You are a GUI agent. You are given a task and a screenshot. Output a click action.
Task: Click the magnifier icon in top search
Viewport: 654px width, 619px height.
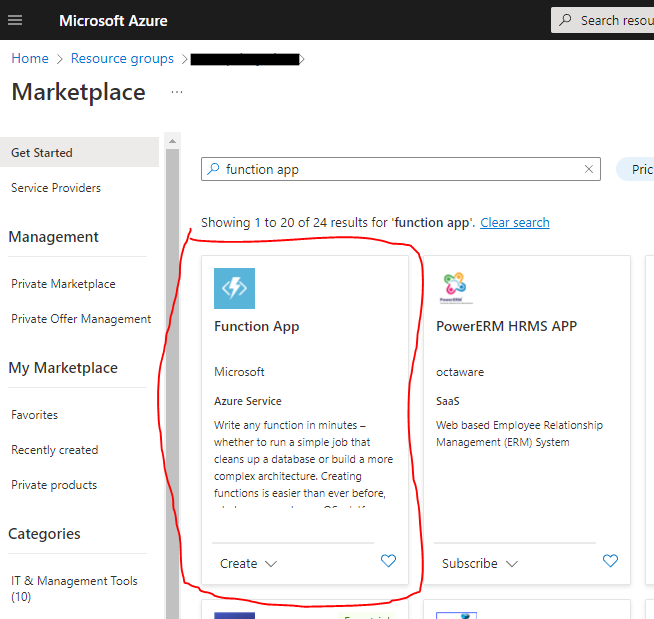point(565,20)
